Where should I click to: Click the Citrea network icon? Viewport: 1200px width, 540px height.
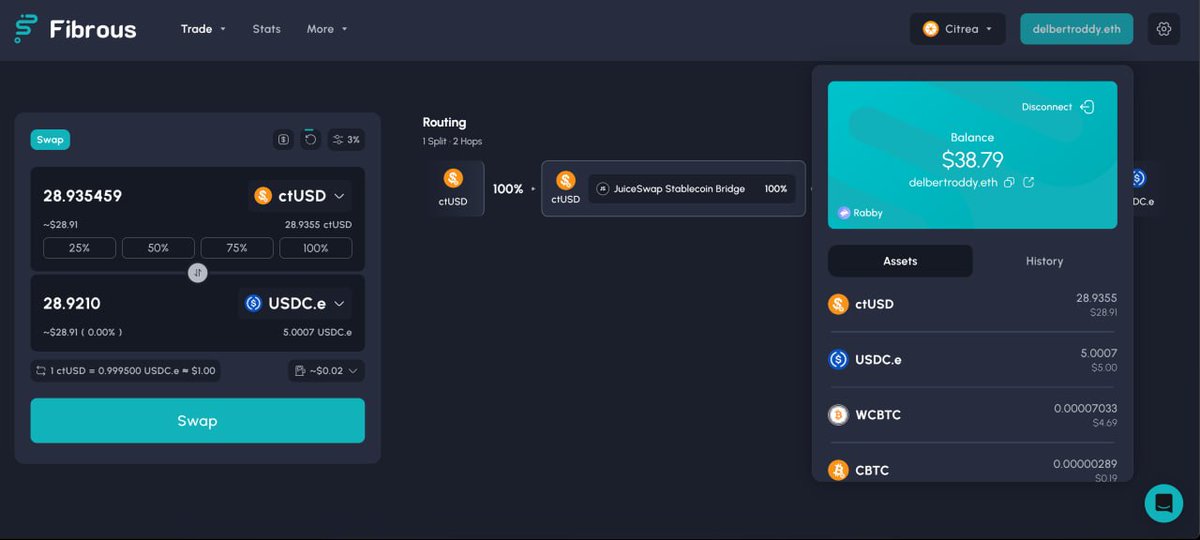pyautogui.click(x=931, y=29)
